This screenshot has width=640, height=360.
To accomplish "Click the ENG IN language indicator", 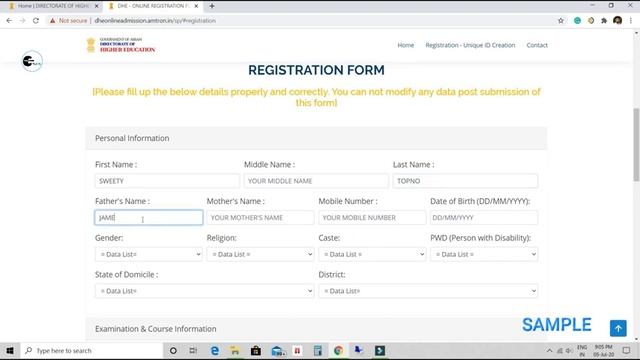I will click(x=582, y=351).
